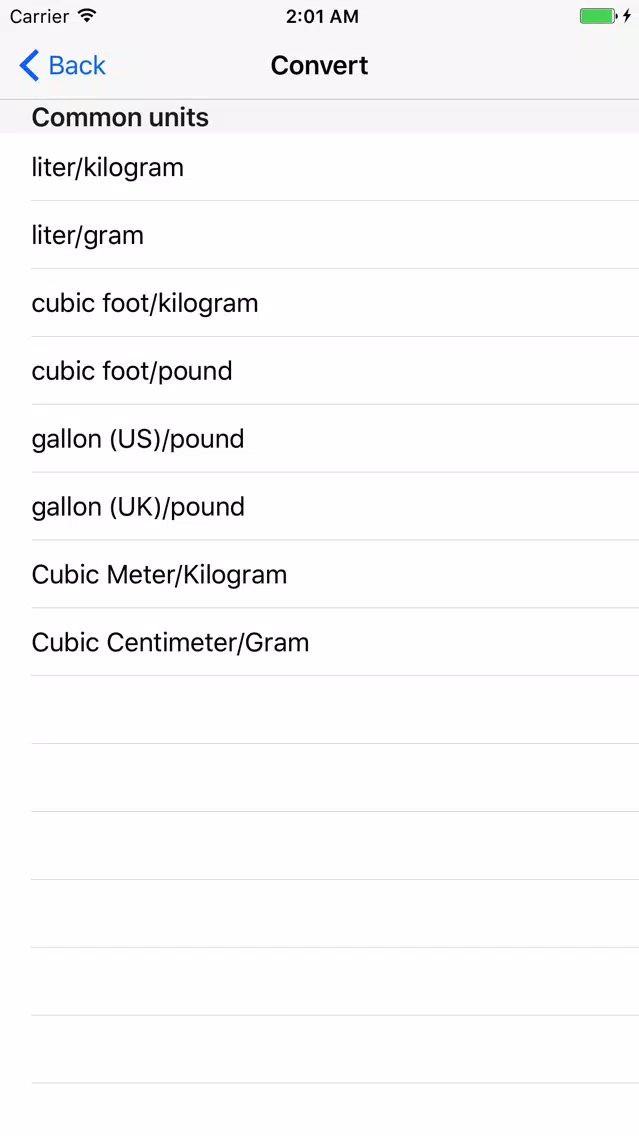Choose cubic foot/kilogram from the list
The image size is (639, 1136).
(x=320, y=303)
